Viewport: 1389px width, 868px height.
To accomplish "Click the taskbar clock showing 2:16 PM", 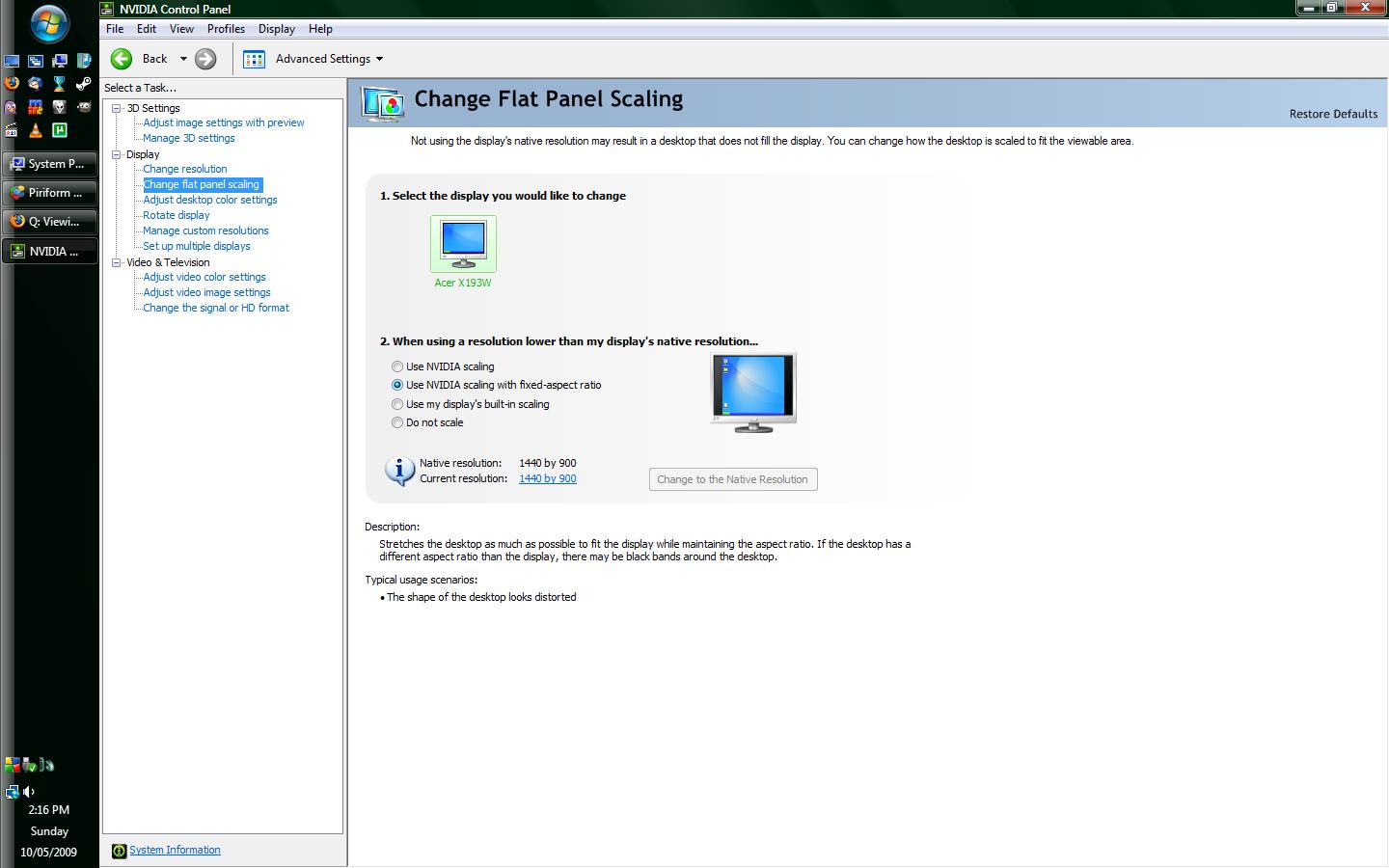I will pos(49,810).
